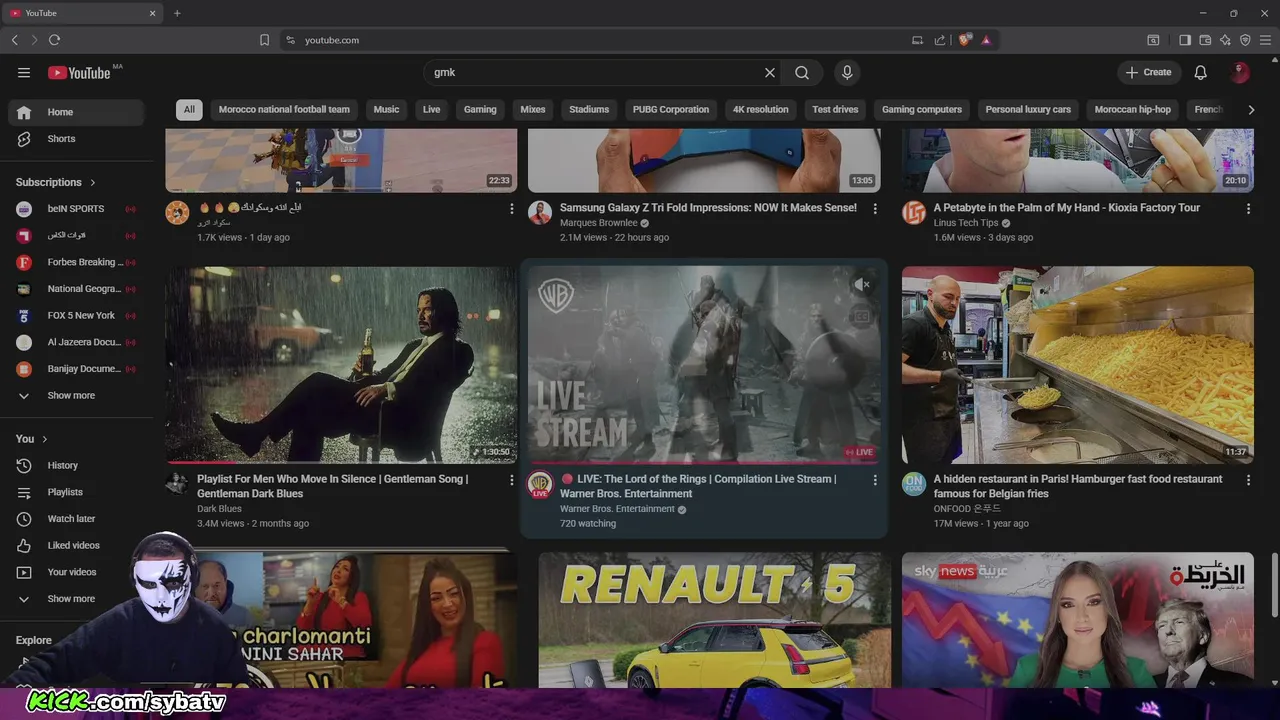Click the browser address bar
Screen dimensions: 1280x720
tap(600, 40)
